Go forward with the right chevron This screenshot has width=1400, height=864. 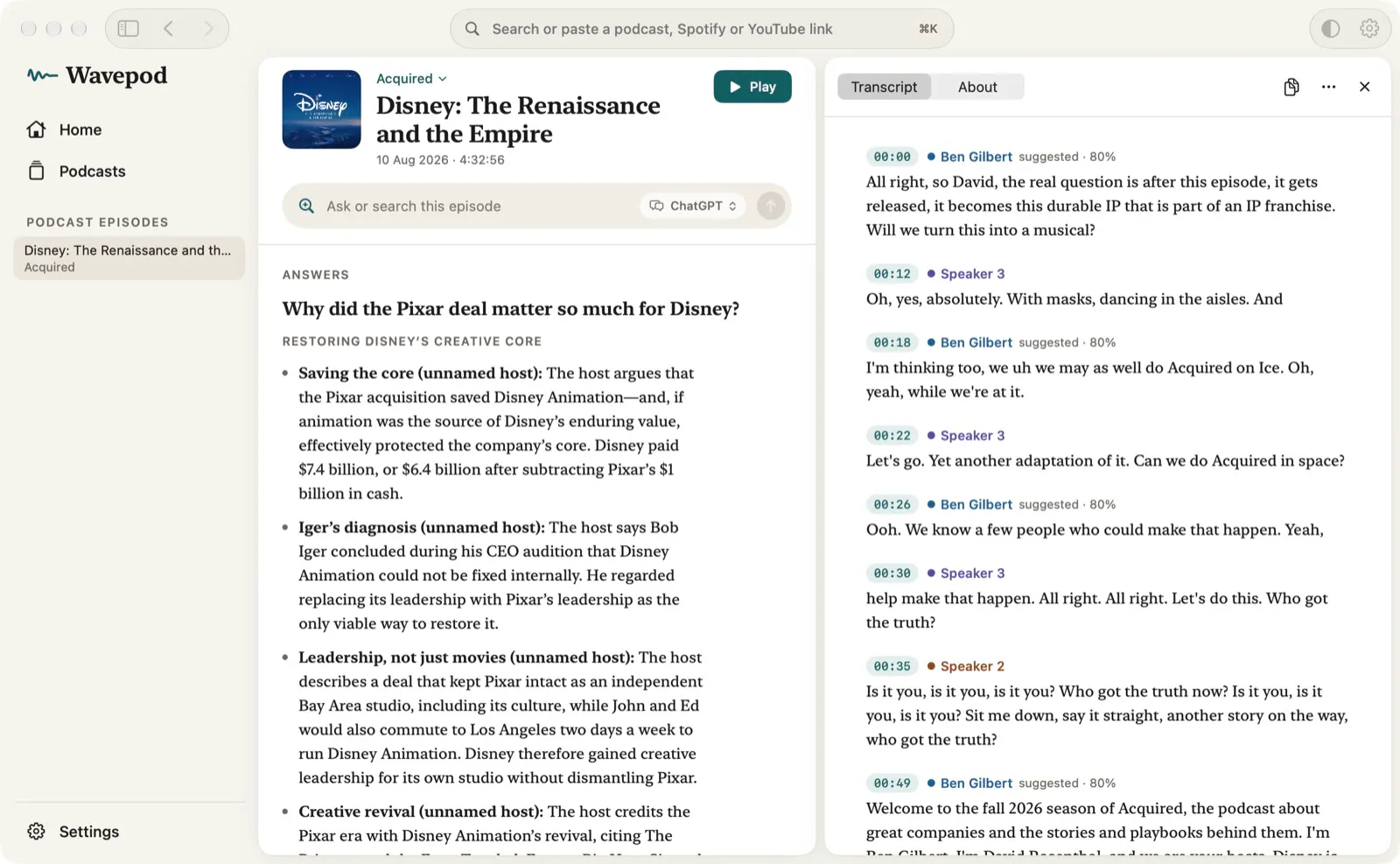[208, 29]
